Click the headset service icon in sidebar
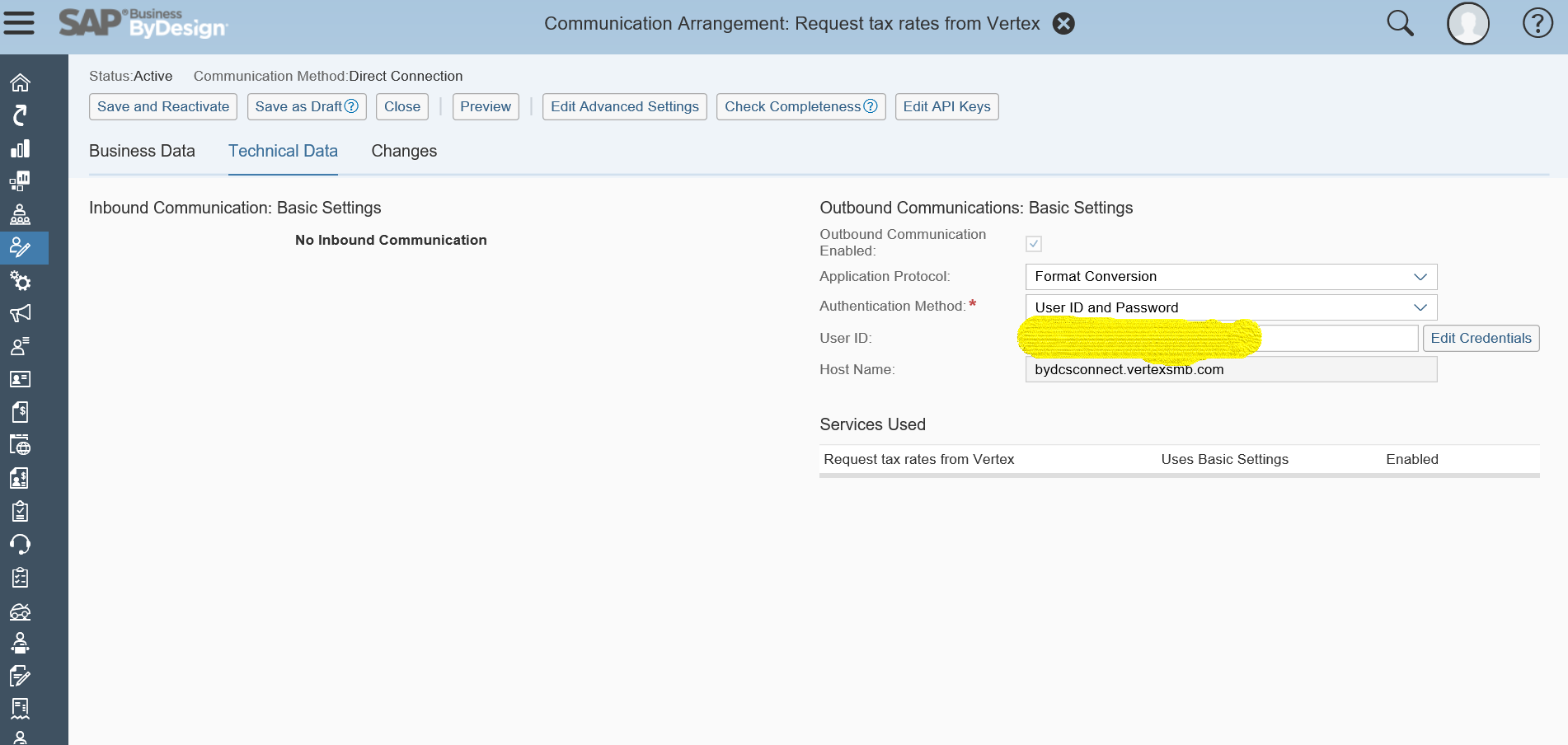The width and height of the screenshot is (1568, 745). [x=20, y=545]
